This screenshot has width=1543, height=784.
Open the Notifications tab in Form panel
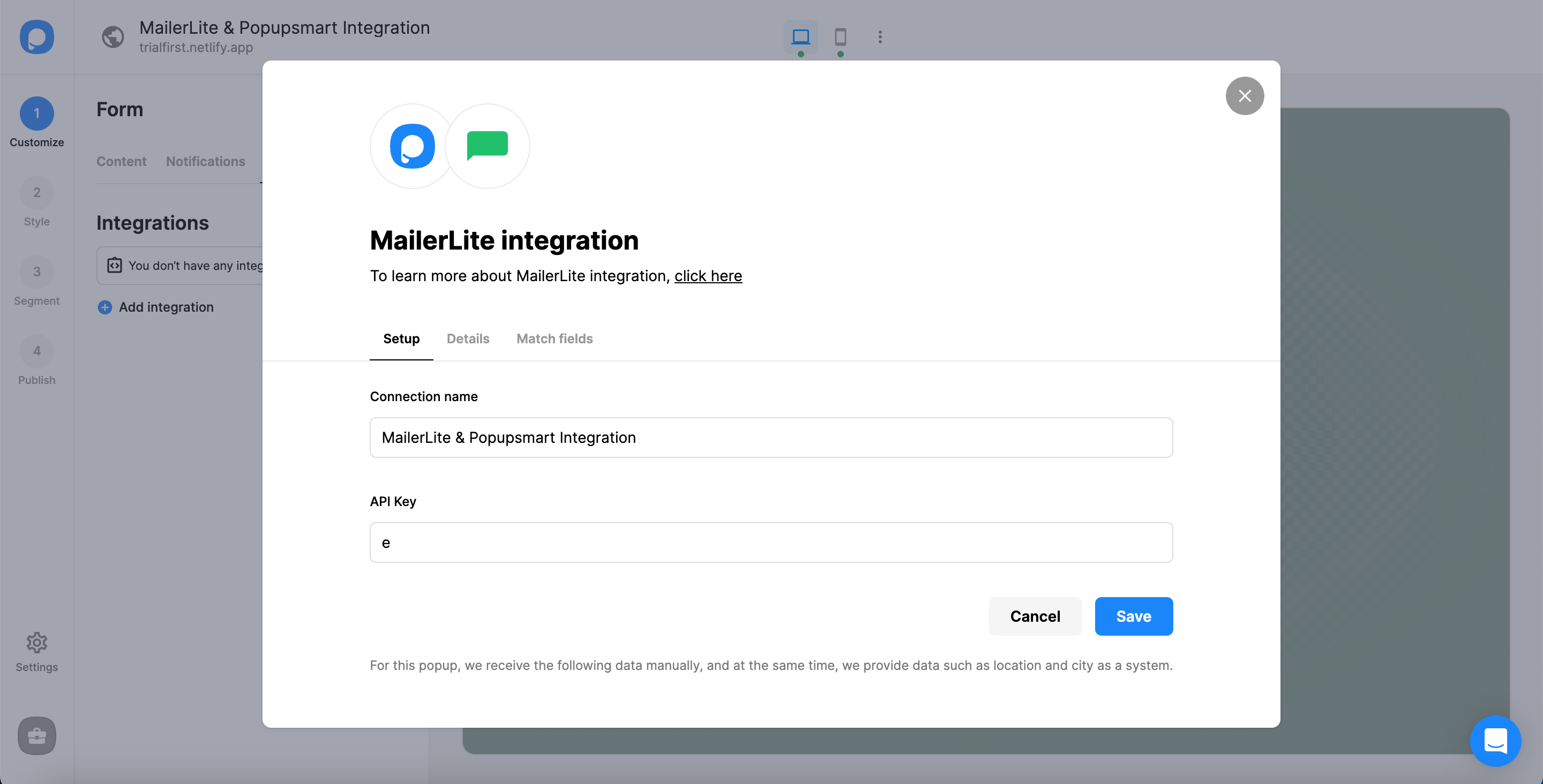[205, 161]
